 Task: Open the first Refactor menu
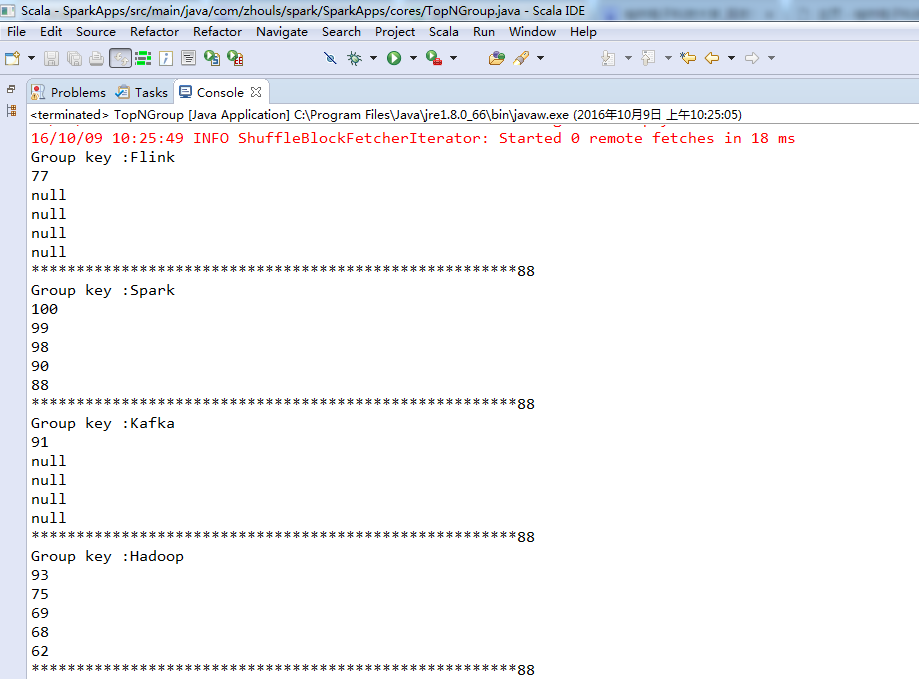click(154, 32)
